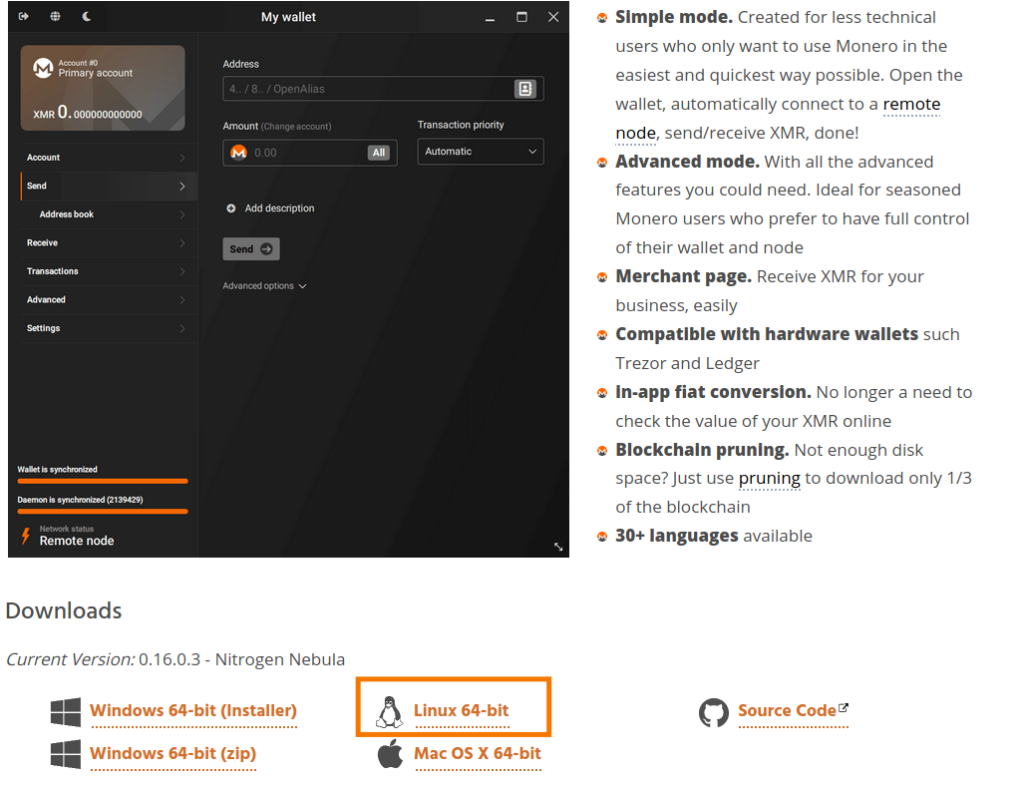Open the Transactions menu item
The width and height of the screenshot is (1024, 790).
[x=108, y=271]
